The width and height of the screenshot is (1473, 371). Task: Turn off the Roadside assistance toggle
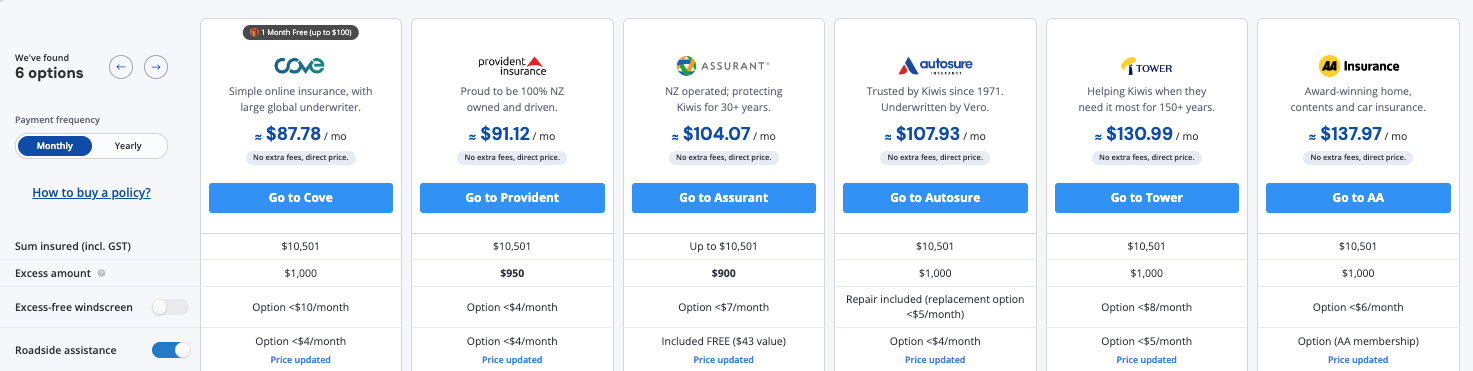[170, 350]
